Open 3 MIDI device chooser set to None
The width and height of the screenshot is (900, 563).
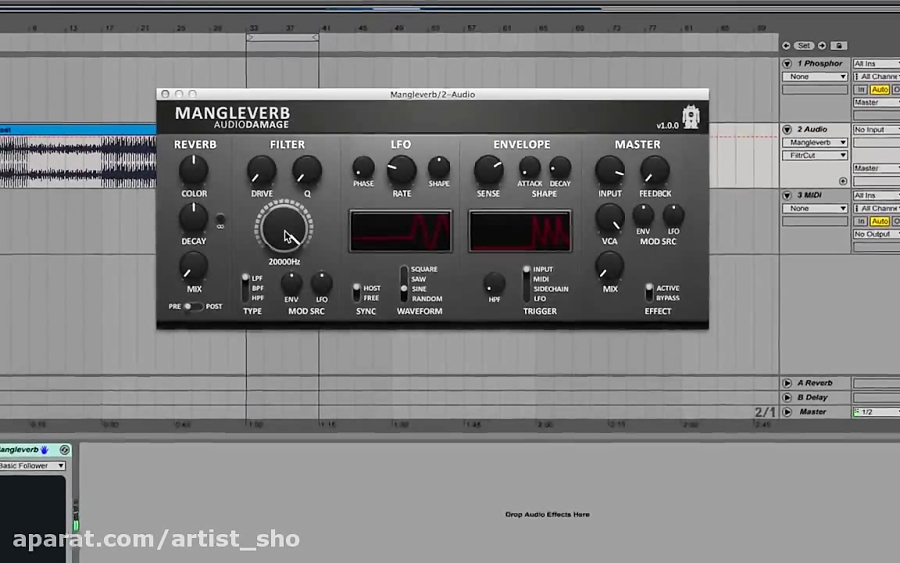coord(815,208)
